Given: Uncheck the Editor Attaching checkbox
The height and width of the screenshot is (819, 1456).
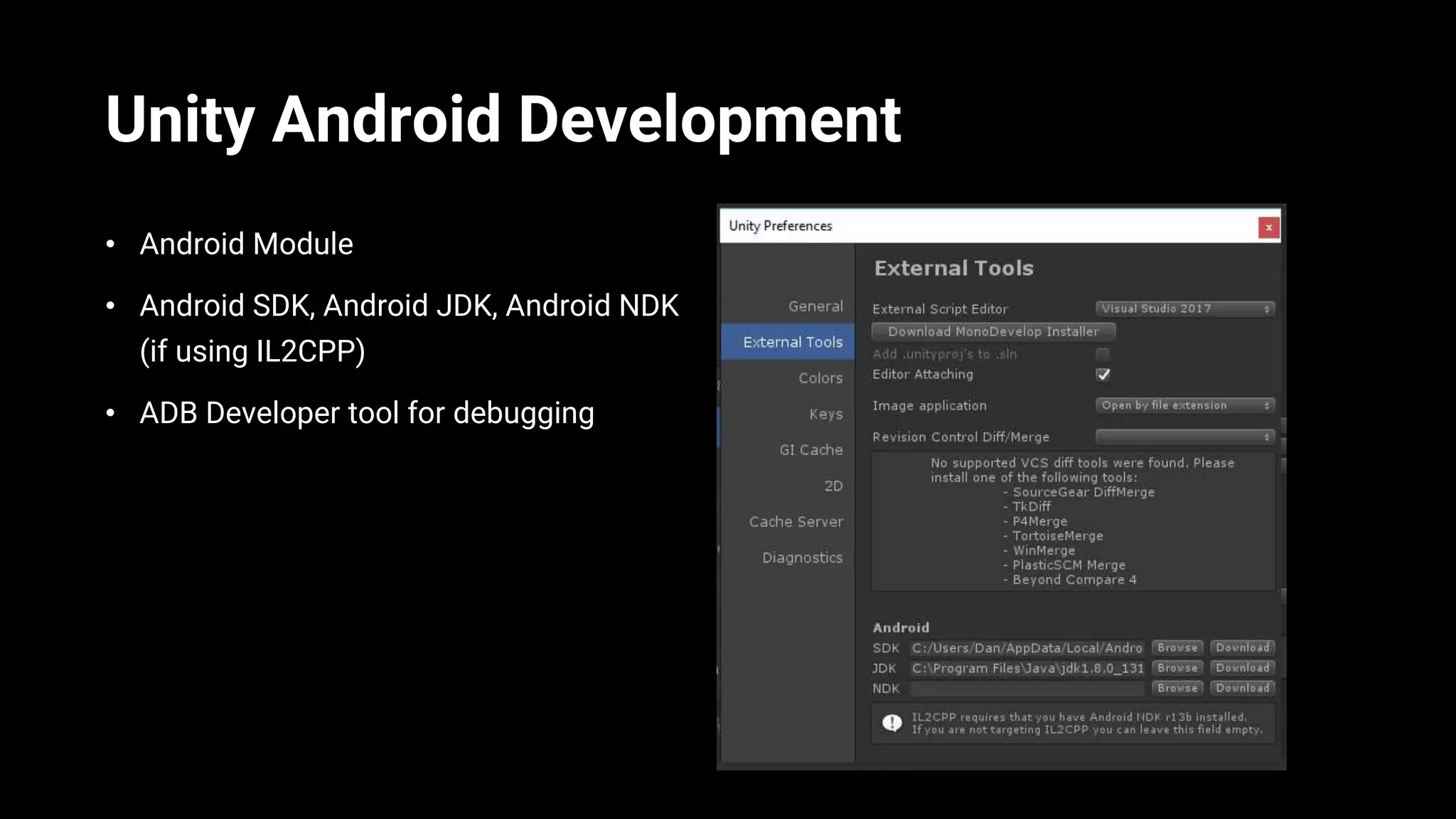Looking at the screenshot, I should (x=1103, y=375).
